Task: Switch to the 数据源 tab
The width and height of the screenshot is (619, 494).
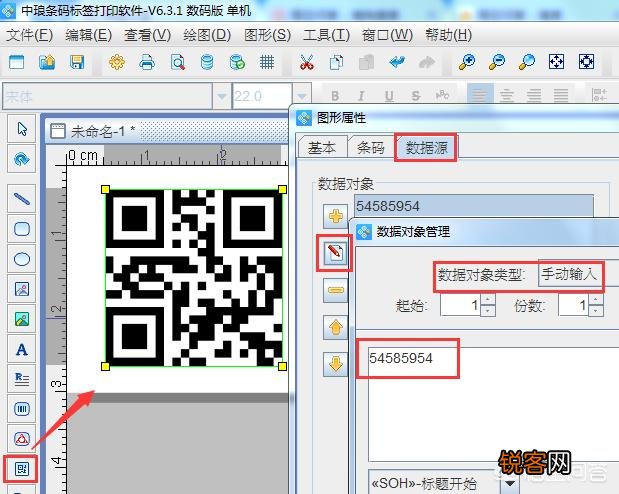Action: tap(426, 148)
